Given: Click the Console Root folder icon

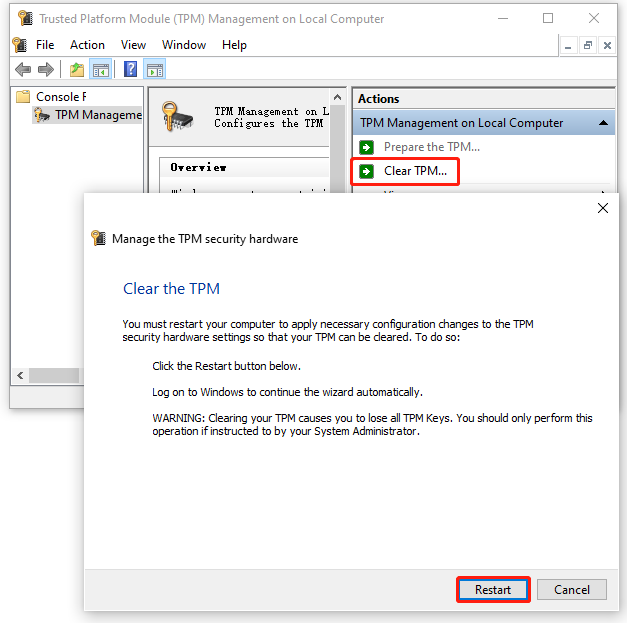Looking at the screenshot, I should [x=23, y=96].
